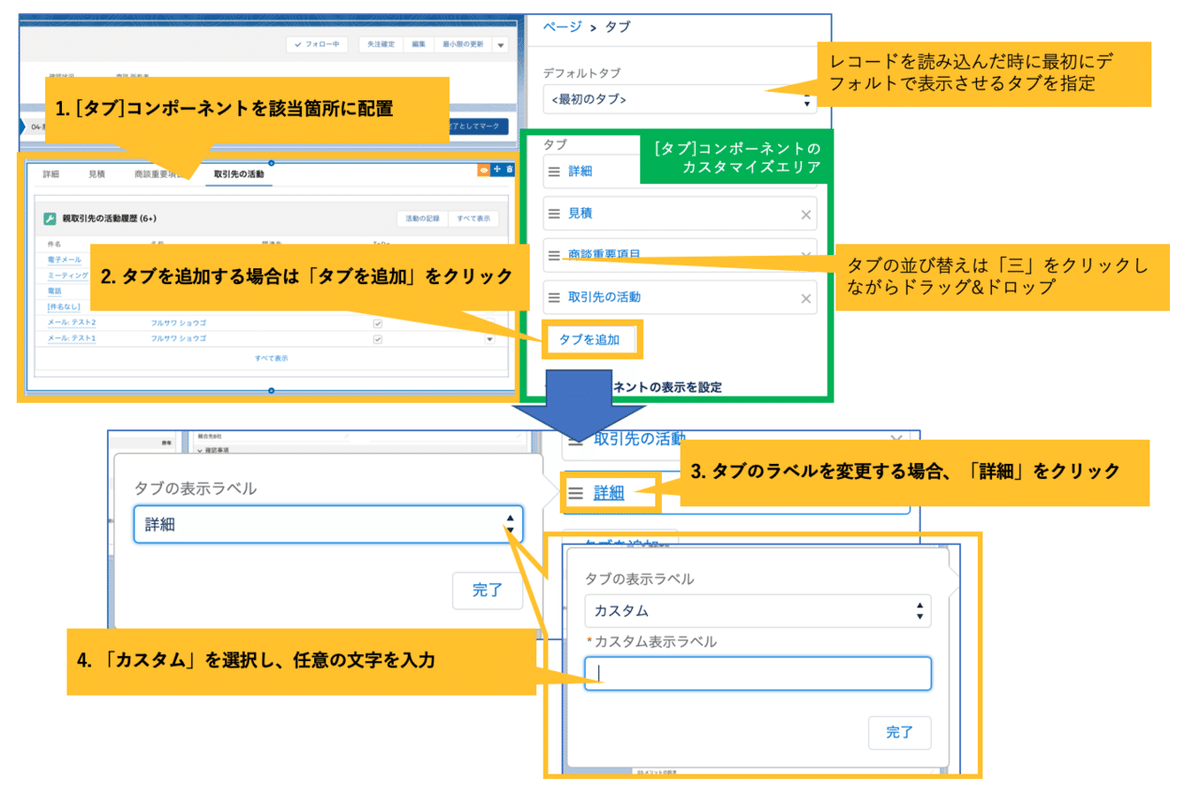Click the すべて表示 link below the activity list
Image resolution: width=1200 pixels, height=794 pixels.
point(271,357)
